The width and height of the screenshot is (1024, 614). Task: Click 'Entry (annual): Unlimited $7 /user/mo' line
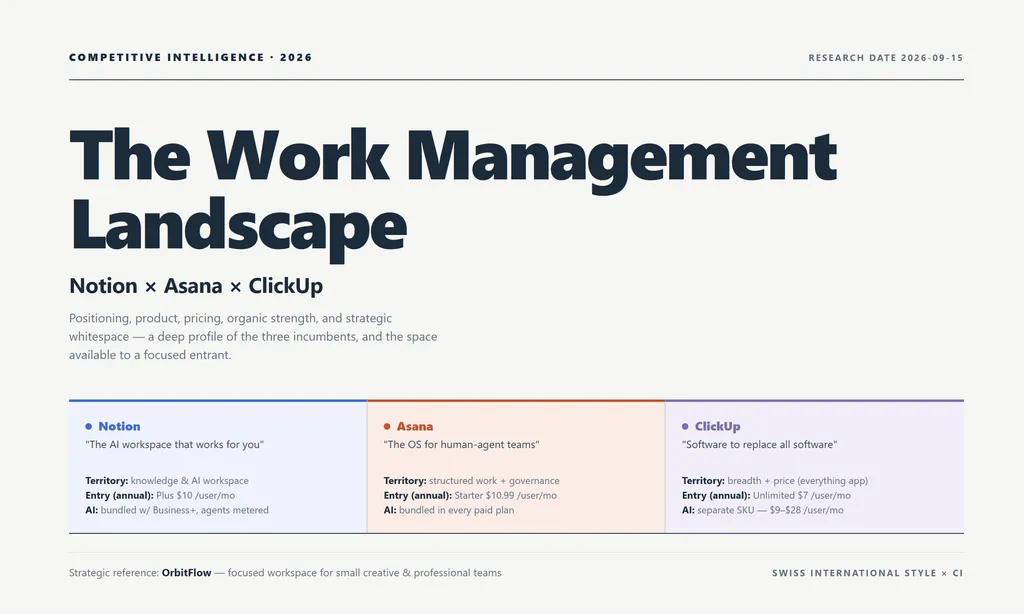pos(766,496)
